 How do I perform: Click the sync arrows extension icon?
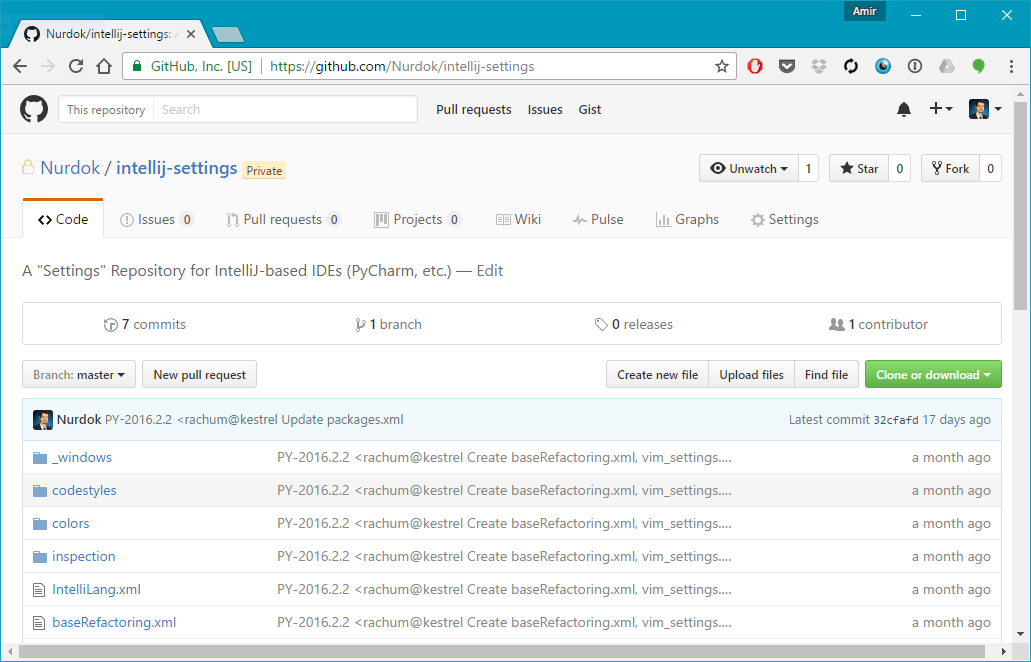(851, 66)
